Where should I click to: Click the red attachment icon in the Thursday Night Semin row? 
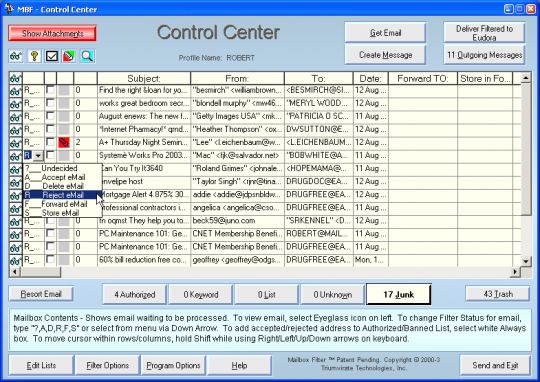(x=64, y=142)
